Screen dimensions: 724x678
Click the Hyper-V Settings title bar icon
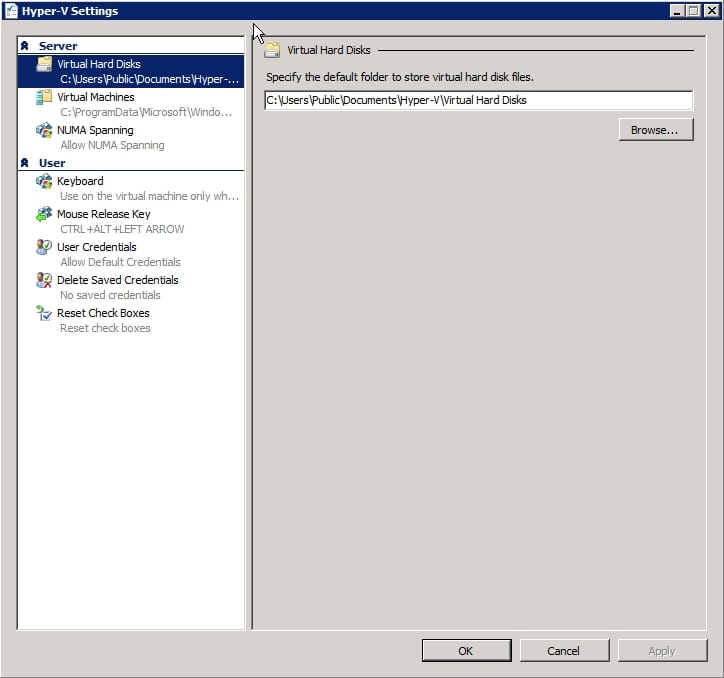[11, 11]
